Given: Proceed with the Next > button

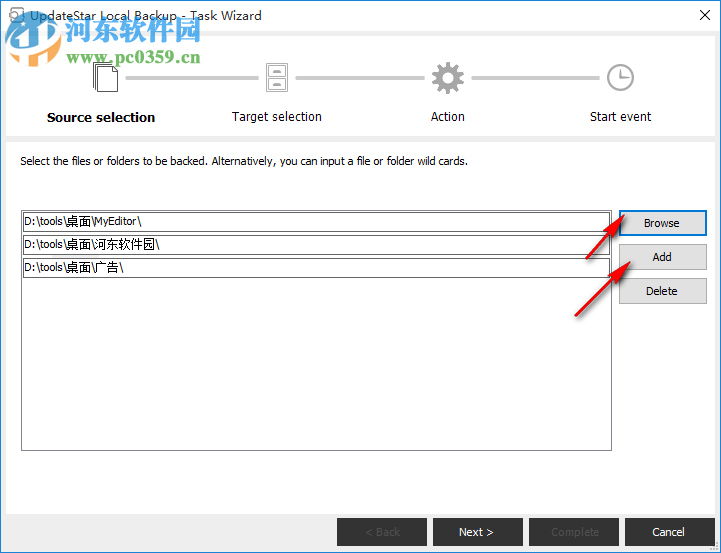Looking at the screenshot, I should [478, 532].
